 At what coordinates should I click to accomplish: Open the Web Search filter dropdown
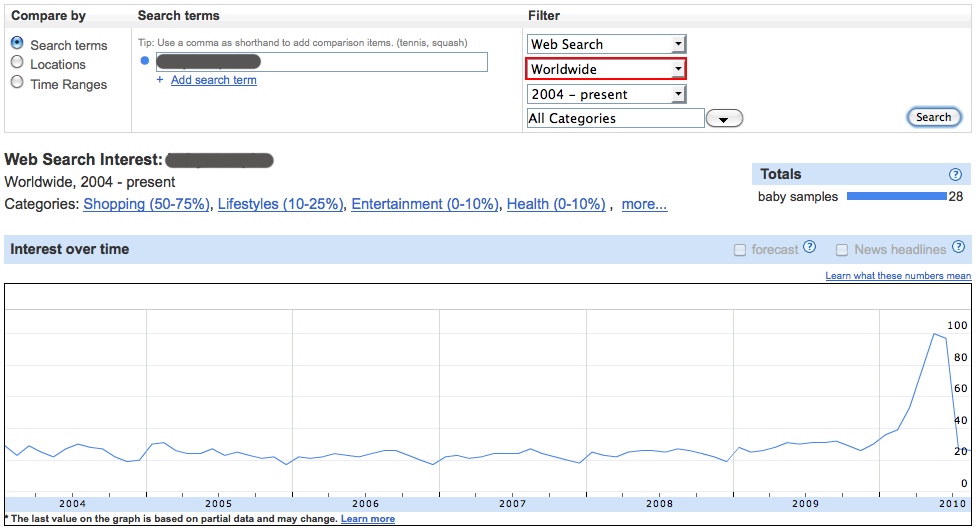tap(606, 44)
